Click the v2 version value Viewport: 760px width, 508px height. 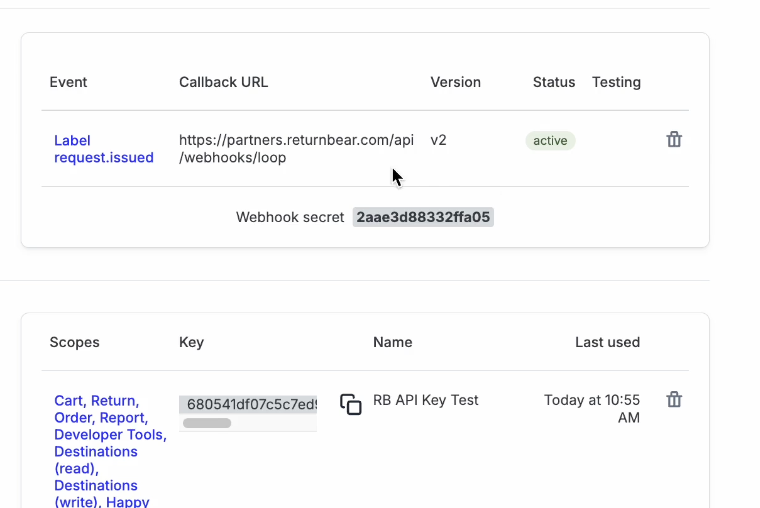tap(438, 140)
